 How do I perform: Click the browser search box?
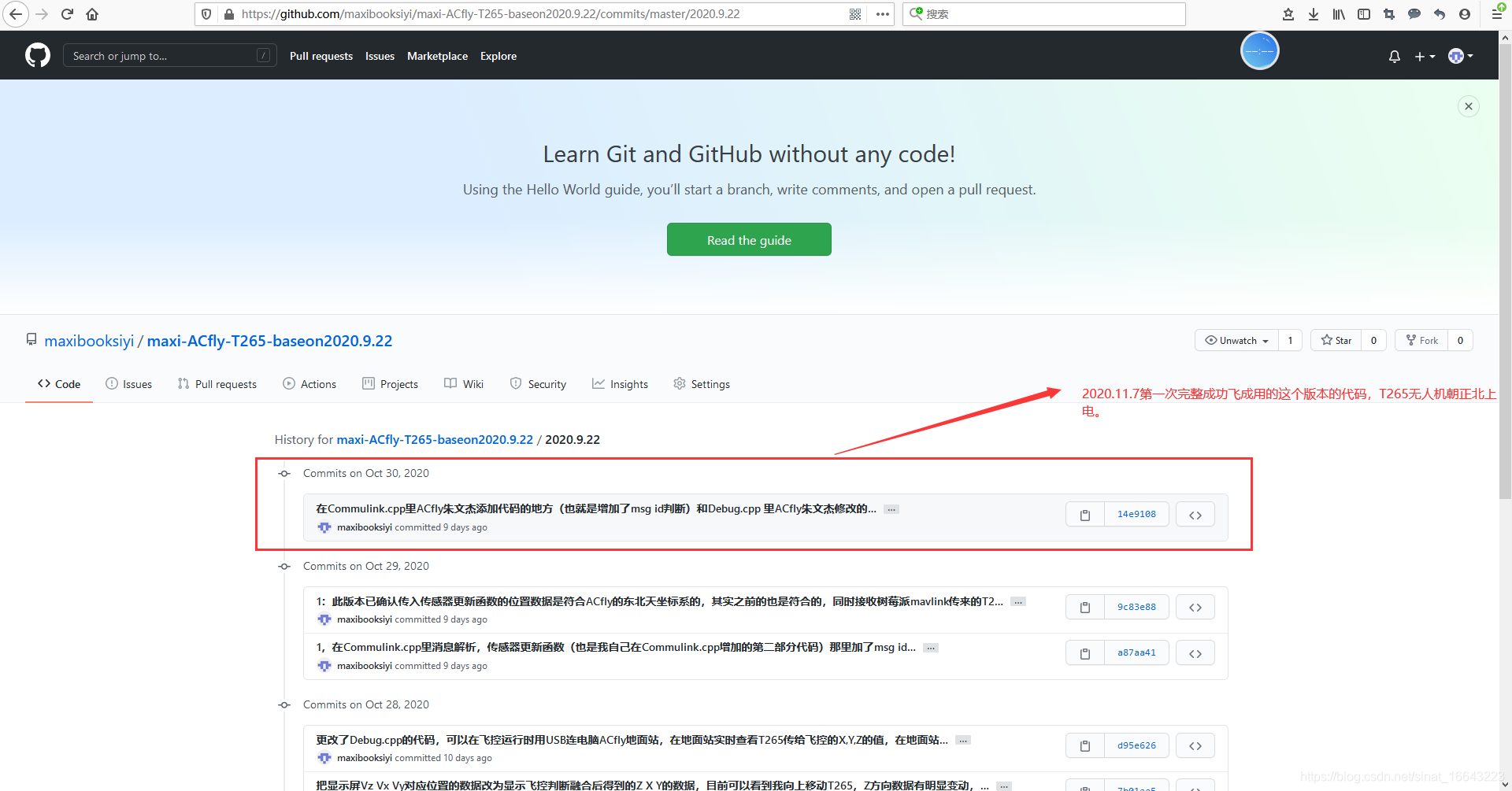click(x=1044, y=14)
